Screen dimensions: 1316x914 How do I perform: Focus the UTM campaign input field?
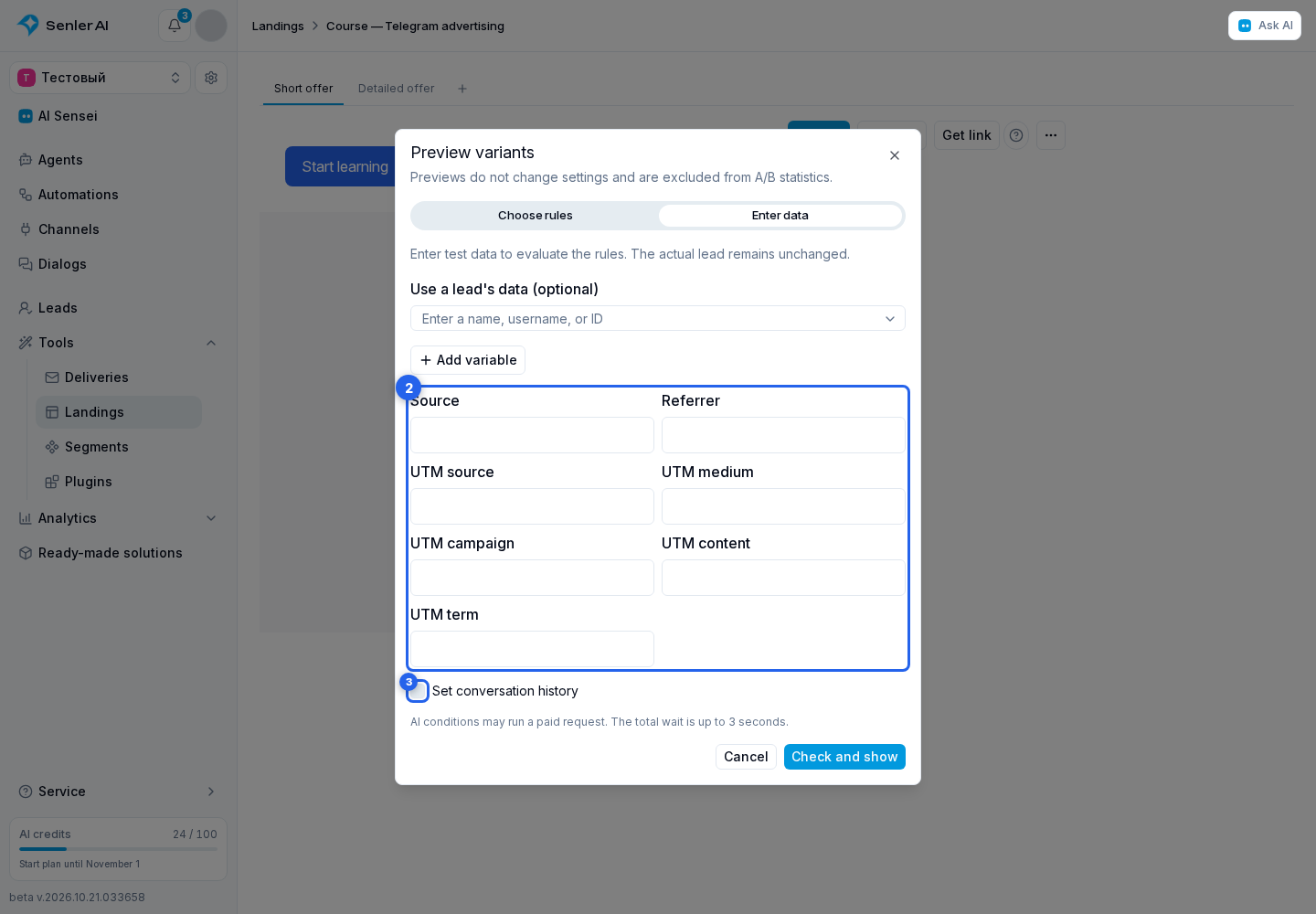[x=532, y=578]
